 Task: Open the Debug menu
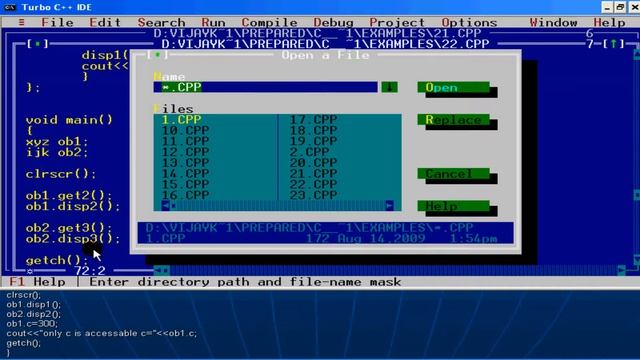click(333, 22)
